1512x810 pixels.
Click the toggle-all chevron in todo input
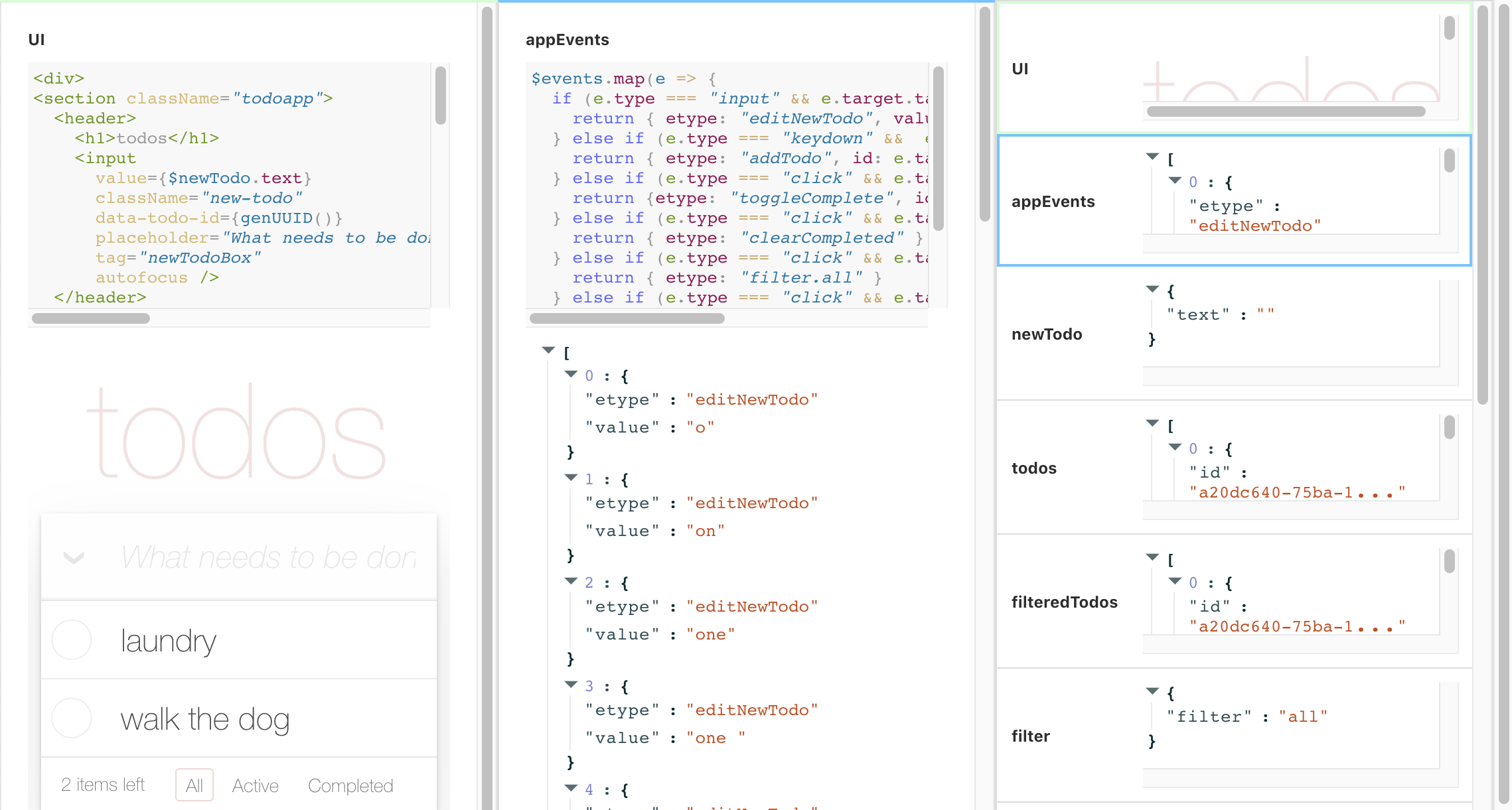[x=74, y=557]
